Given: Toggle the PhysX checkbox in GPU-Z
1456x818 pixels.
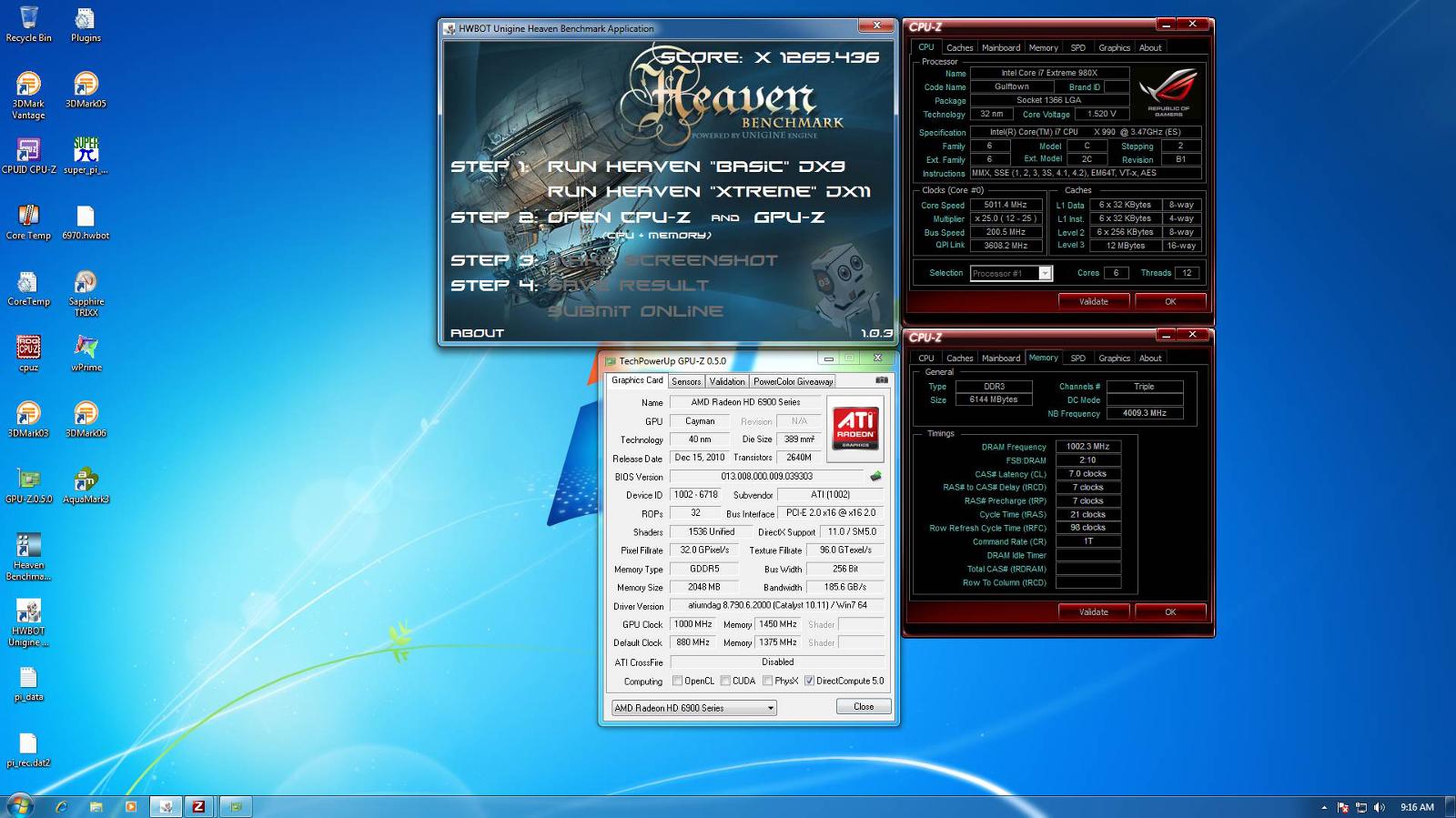Looking at the screenshot, I should point(768,681).
